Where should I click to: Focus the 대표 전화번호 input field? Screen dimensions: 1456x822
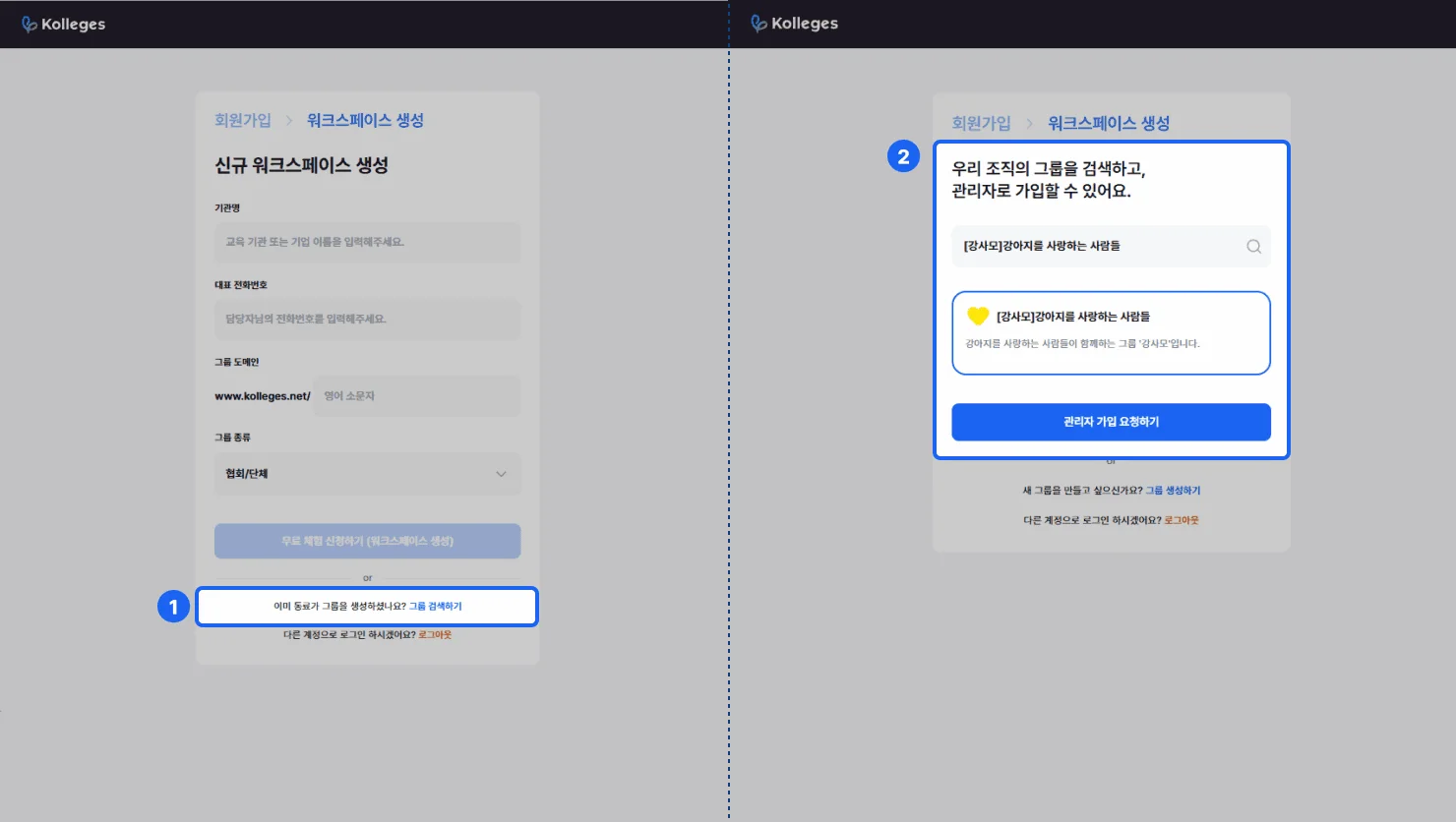click(x=367, y=319)
